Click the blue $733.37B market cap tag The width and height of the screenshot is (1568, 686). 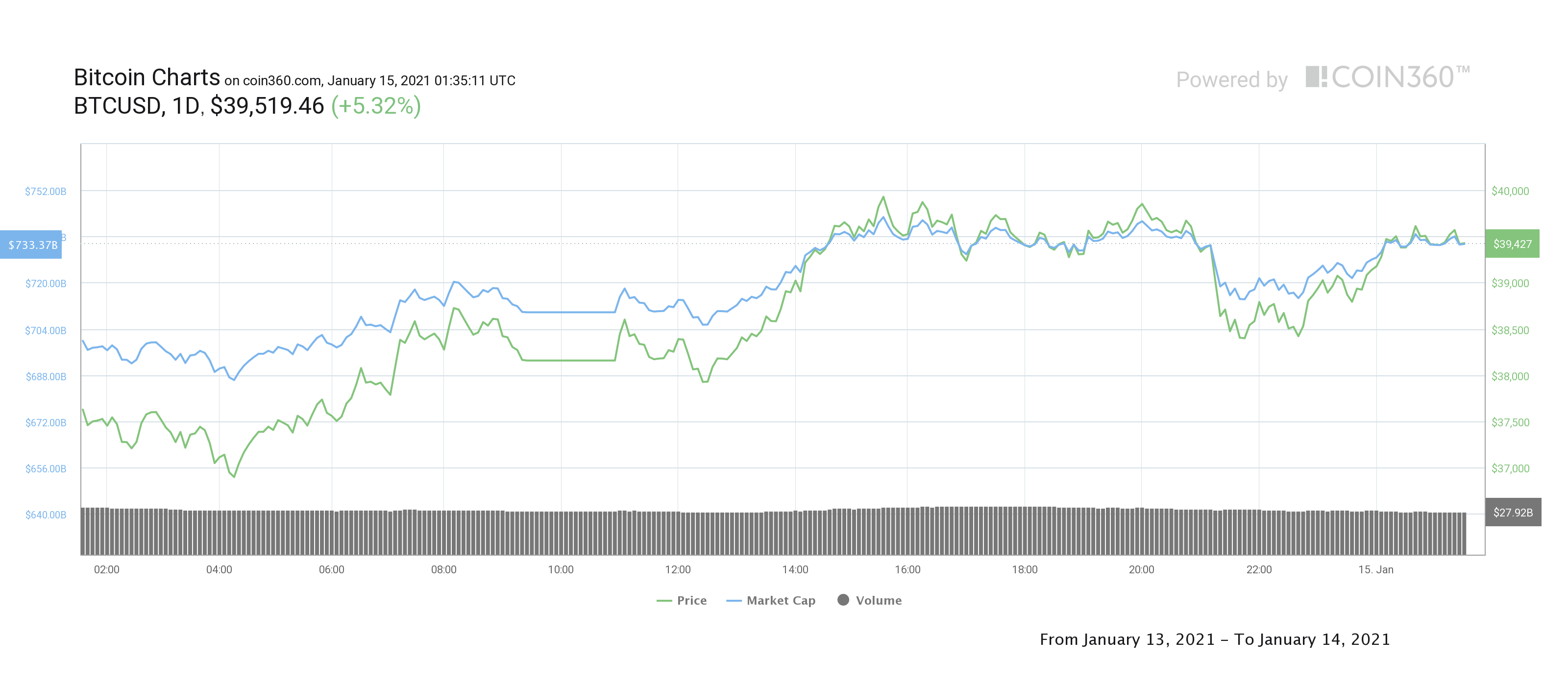pyautogui.click(x=31, y=245)
